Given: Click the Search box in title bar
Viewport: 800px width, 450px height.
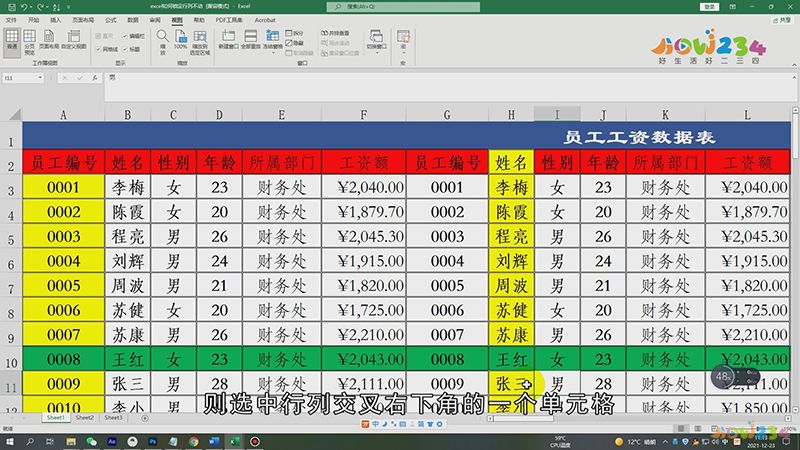Looking at the screenshot, I should coord(403,7).
